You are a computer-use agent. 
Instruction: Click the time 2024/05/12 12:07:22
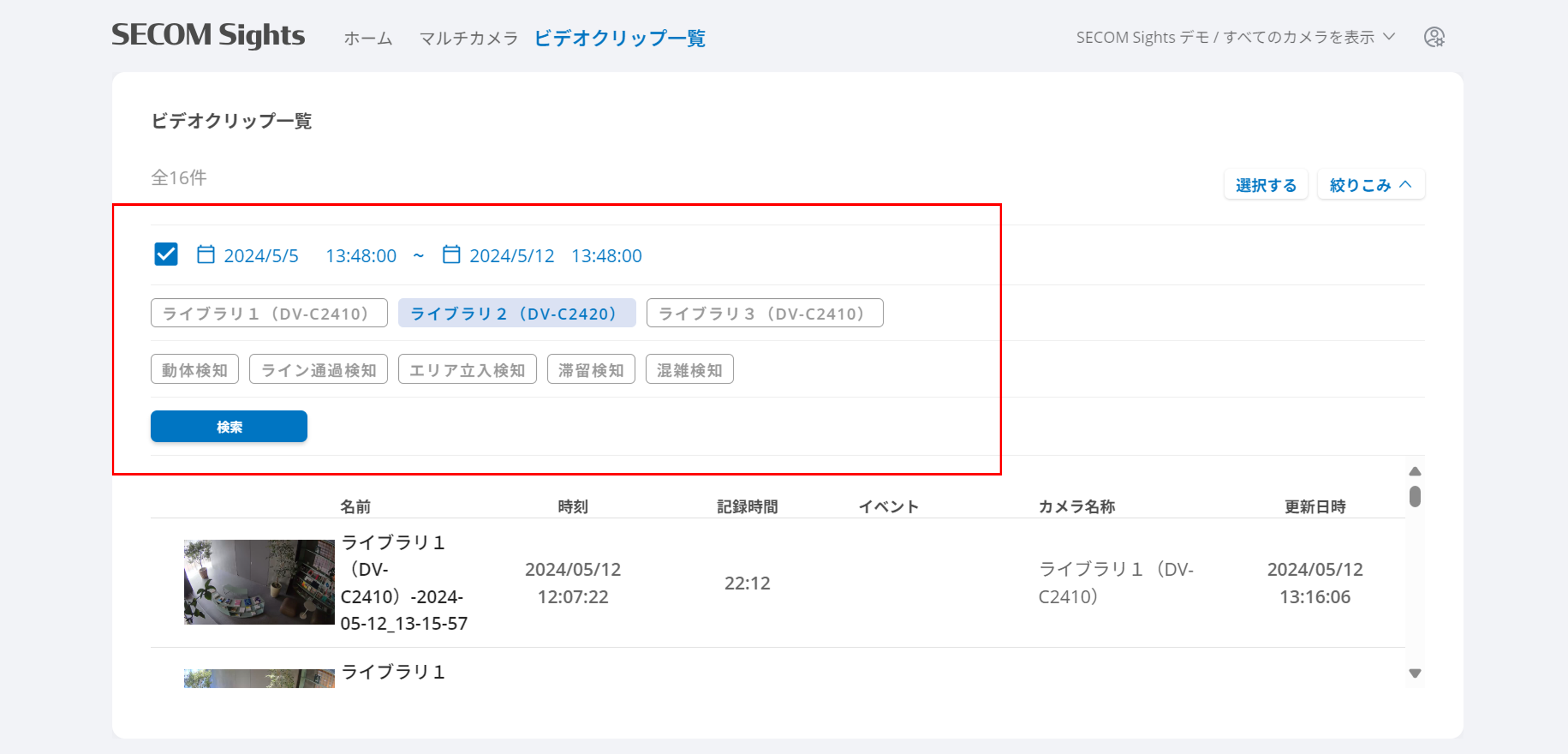click(x=573, y=583)
